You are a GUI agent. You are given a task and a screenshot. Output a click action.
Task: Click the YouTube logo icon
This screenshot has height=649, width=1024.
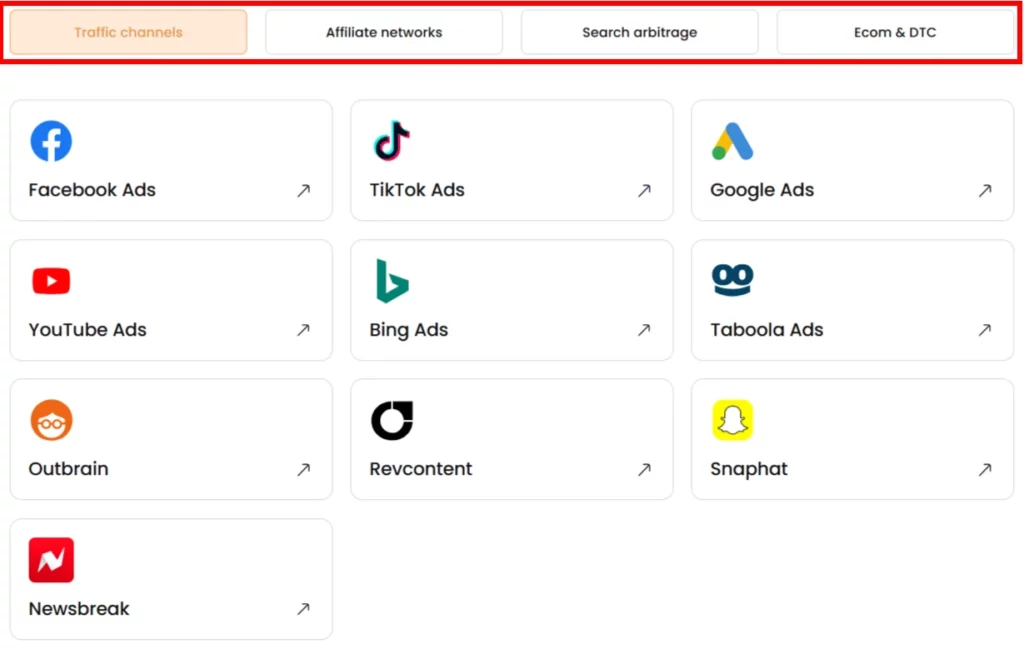click(50, 280)
